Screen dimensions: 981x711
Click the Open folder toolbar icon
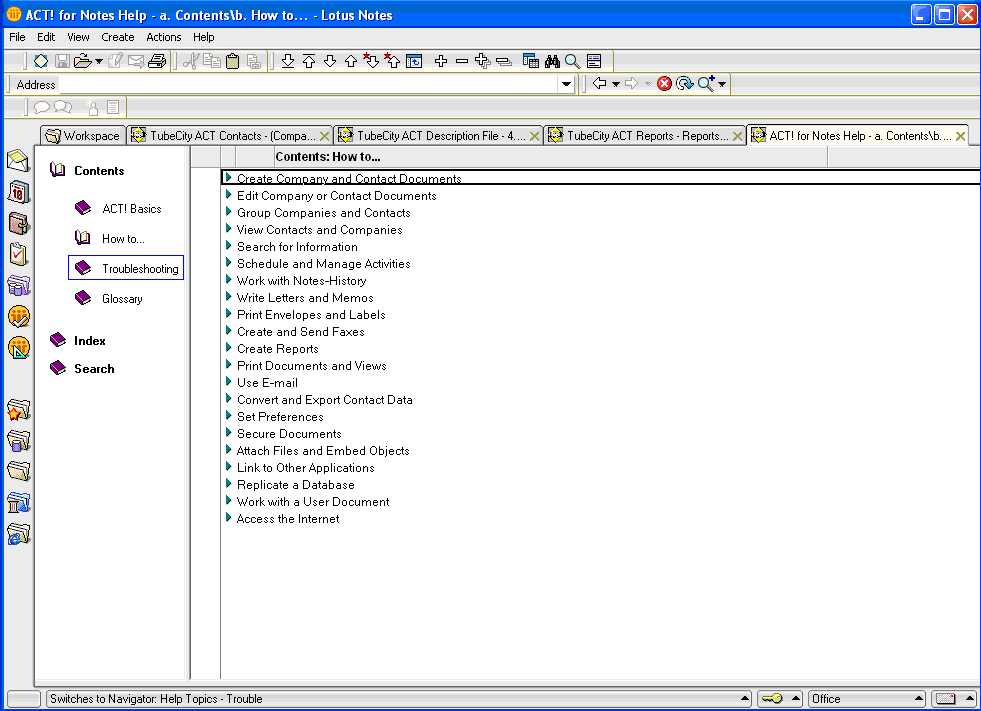point(82,61)
